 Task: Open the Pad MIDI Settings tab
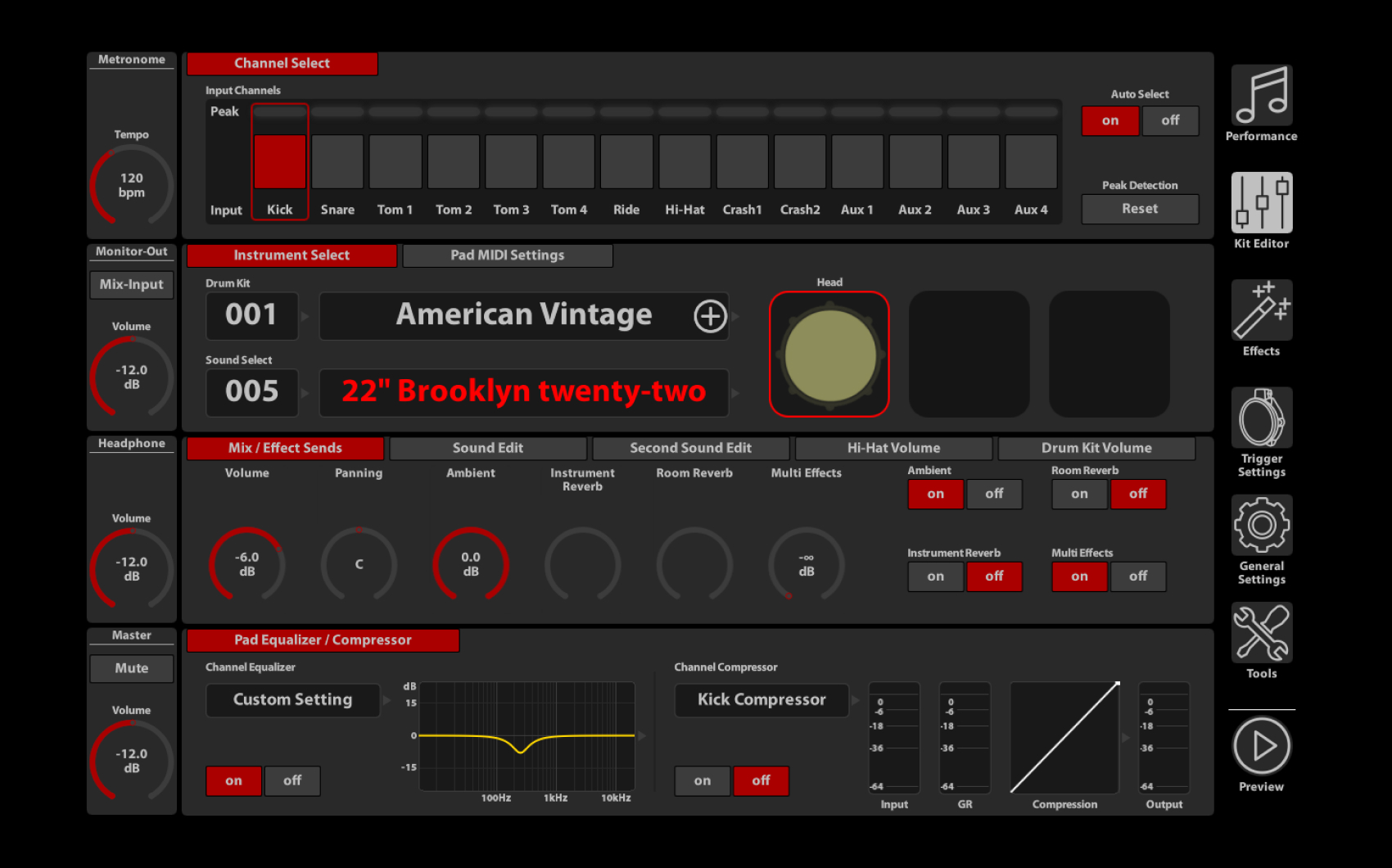click(507, 255)
